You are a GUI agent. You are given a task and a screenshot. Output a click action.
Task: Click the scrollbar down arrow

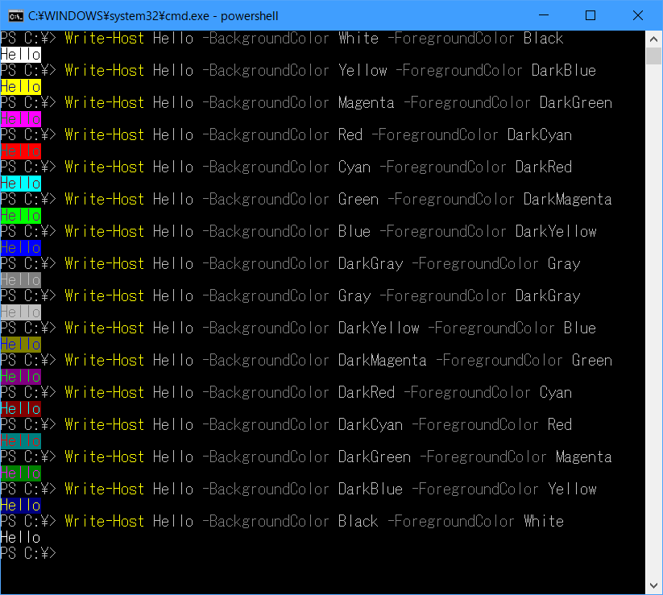coord(654,586)
